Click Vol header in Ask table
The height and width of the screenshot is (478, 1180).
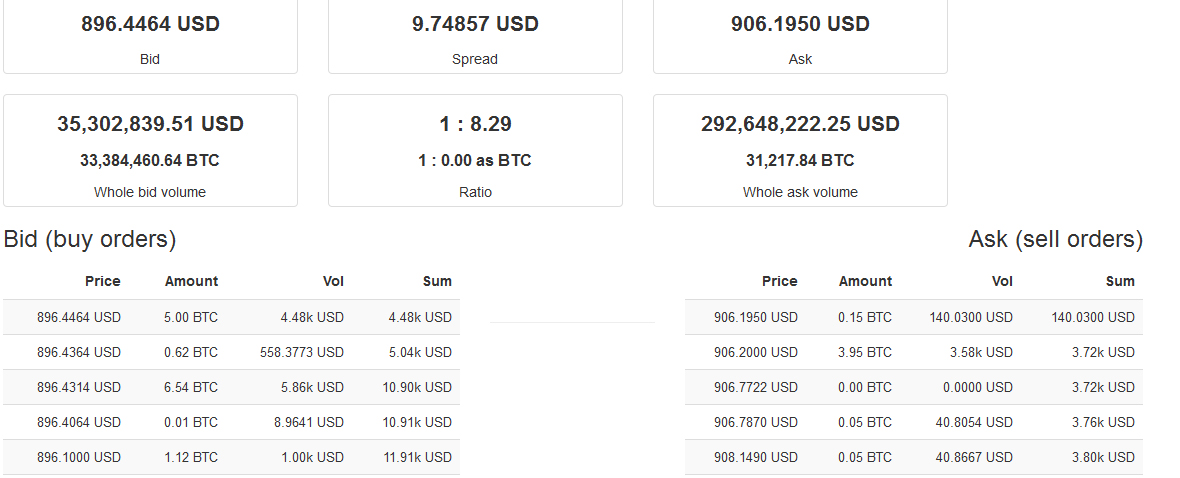(1001, 281)
